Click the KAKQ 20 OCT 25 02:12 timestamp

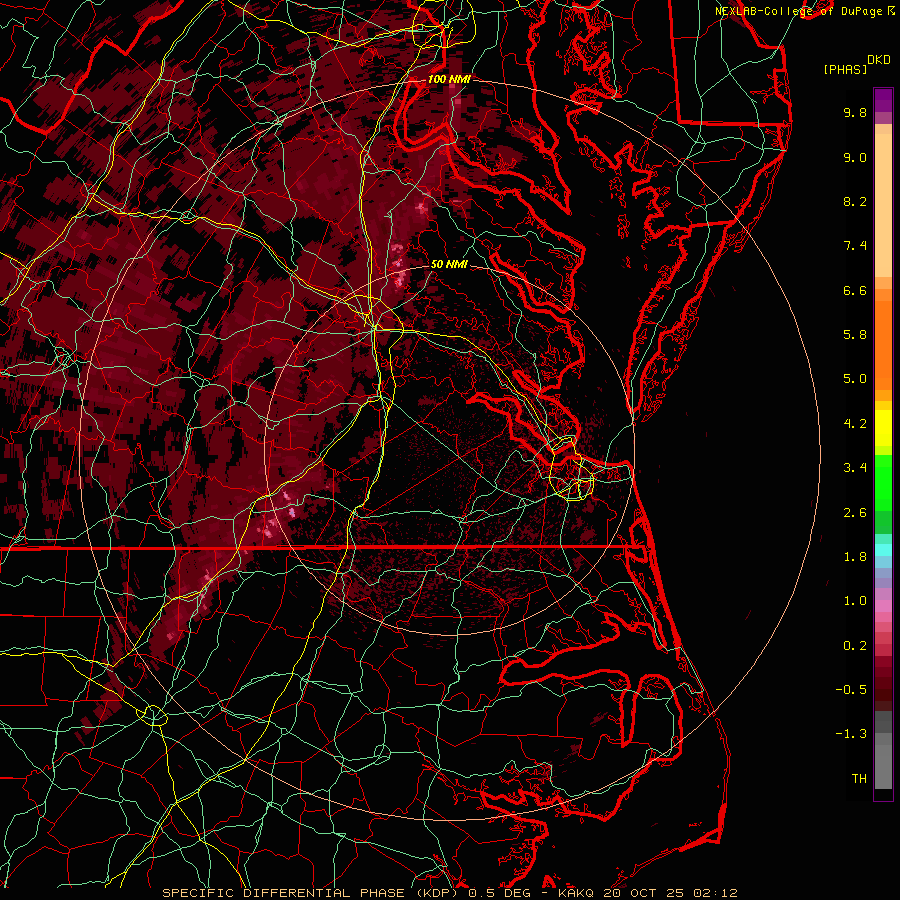[647, 893]
